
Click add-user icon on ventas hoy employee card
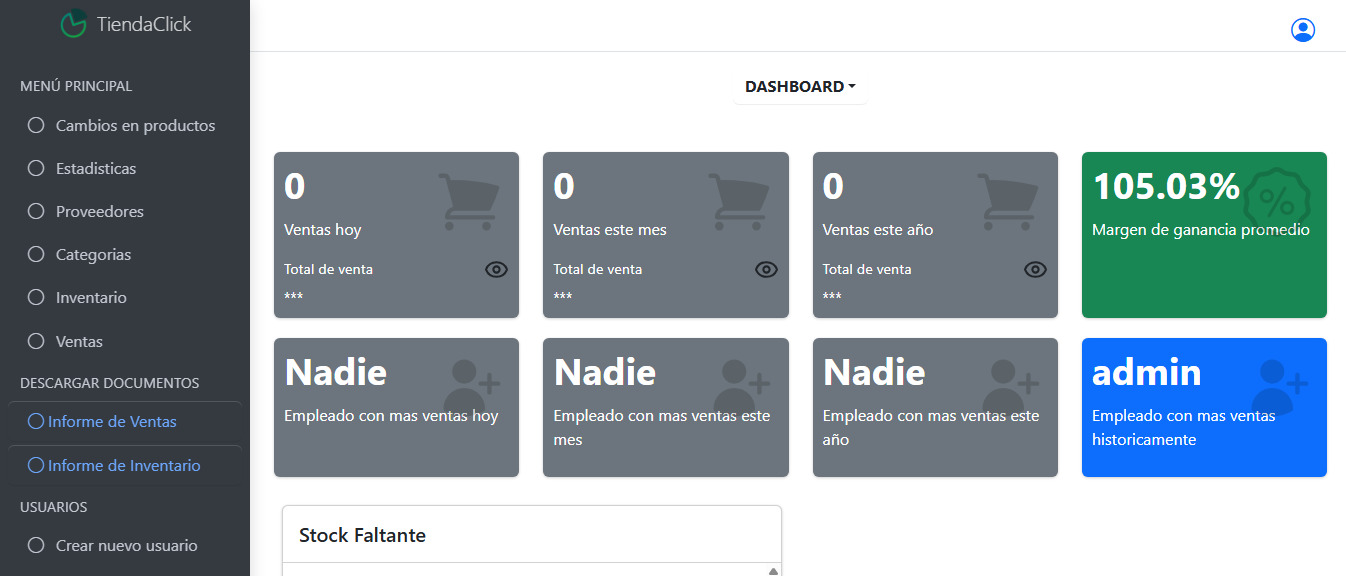(471, 385)
